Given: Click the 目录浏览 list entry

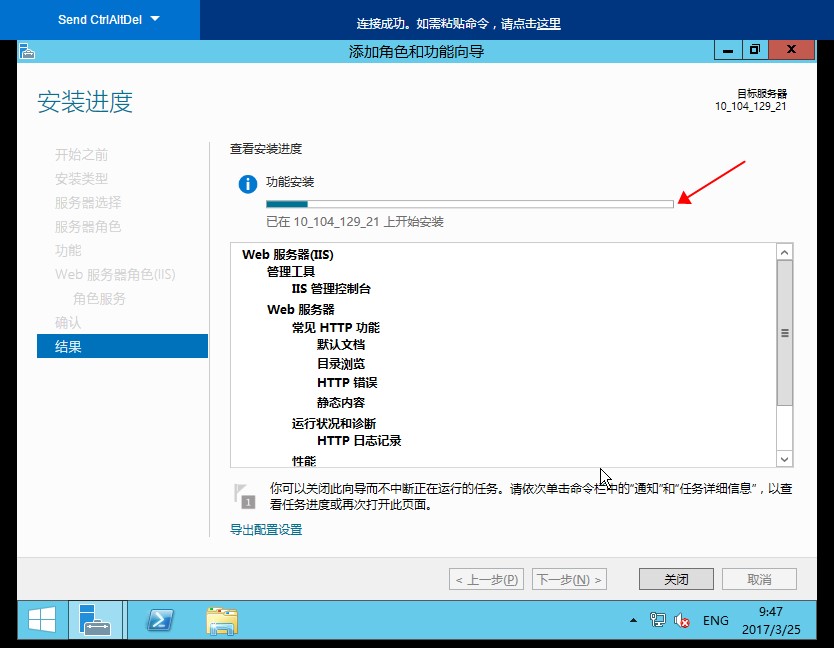Looking at the screenshot, I should coord(341,364).
